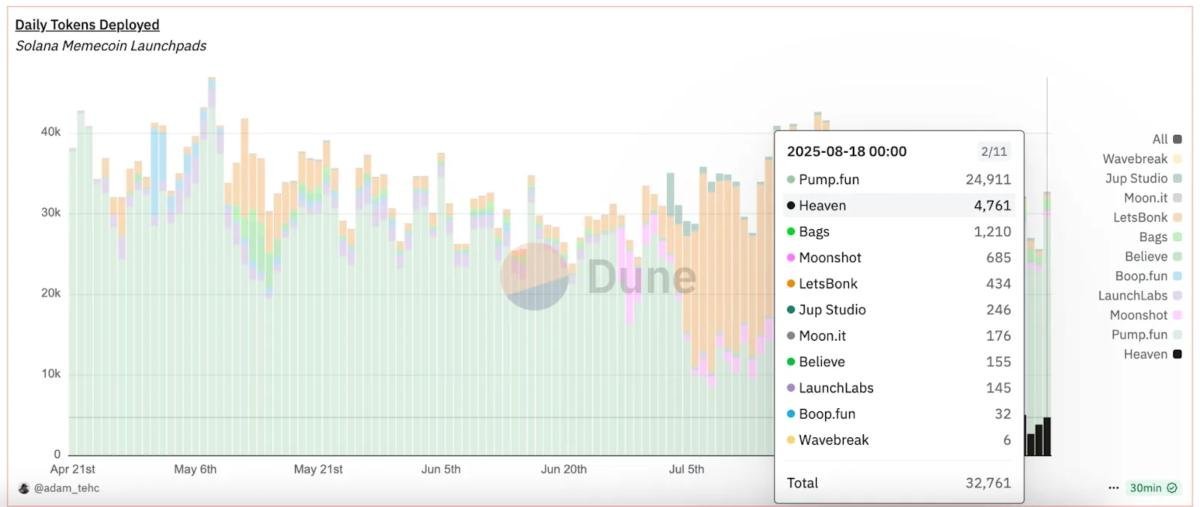1200x507 pixels.
Task: Click the 30min refresh status badge
Action: [1153, 488]
